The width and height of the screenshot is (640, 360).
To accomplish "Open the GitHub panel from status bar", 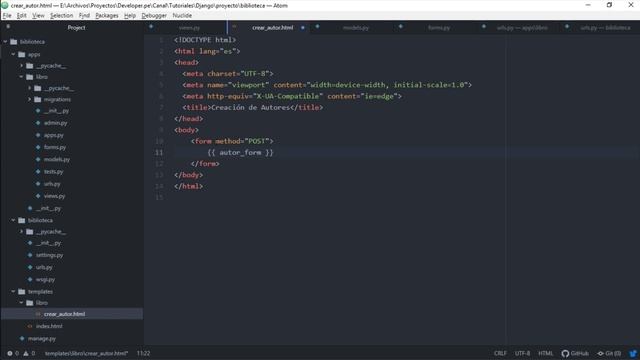I will [x=575, y=353].
